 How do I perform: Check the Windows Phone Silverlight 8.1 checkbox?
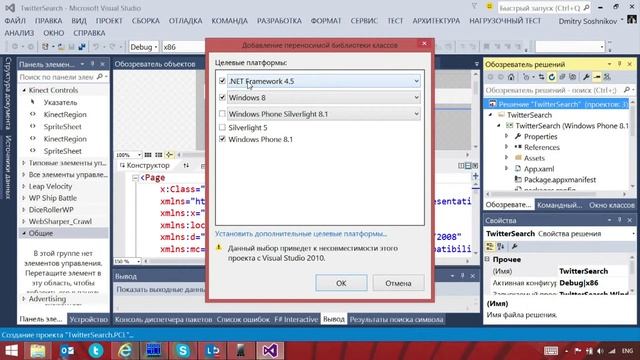point(222,113)
